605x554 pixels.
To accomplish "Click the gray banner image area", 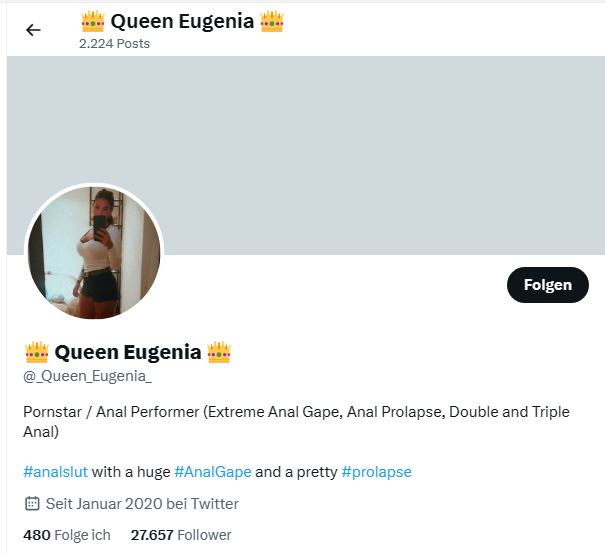I will coord(380,150).
